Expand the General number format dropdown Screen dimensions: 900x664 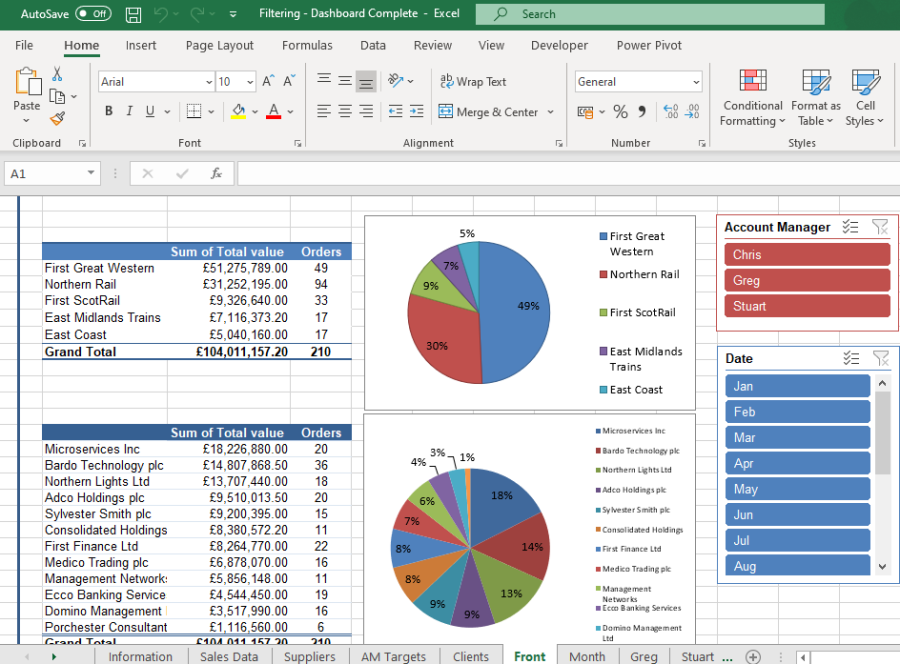coord(695,82)
